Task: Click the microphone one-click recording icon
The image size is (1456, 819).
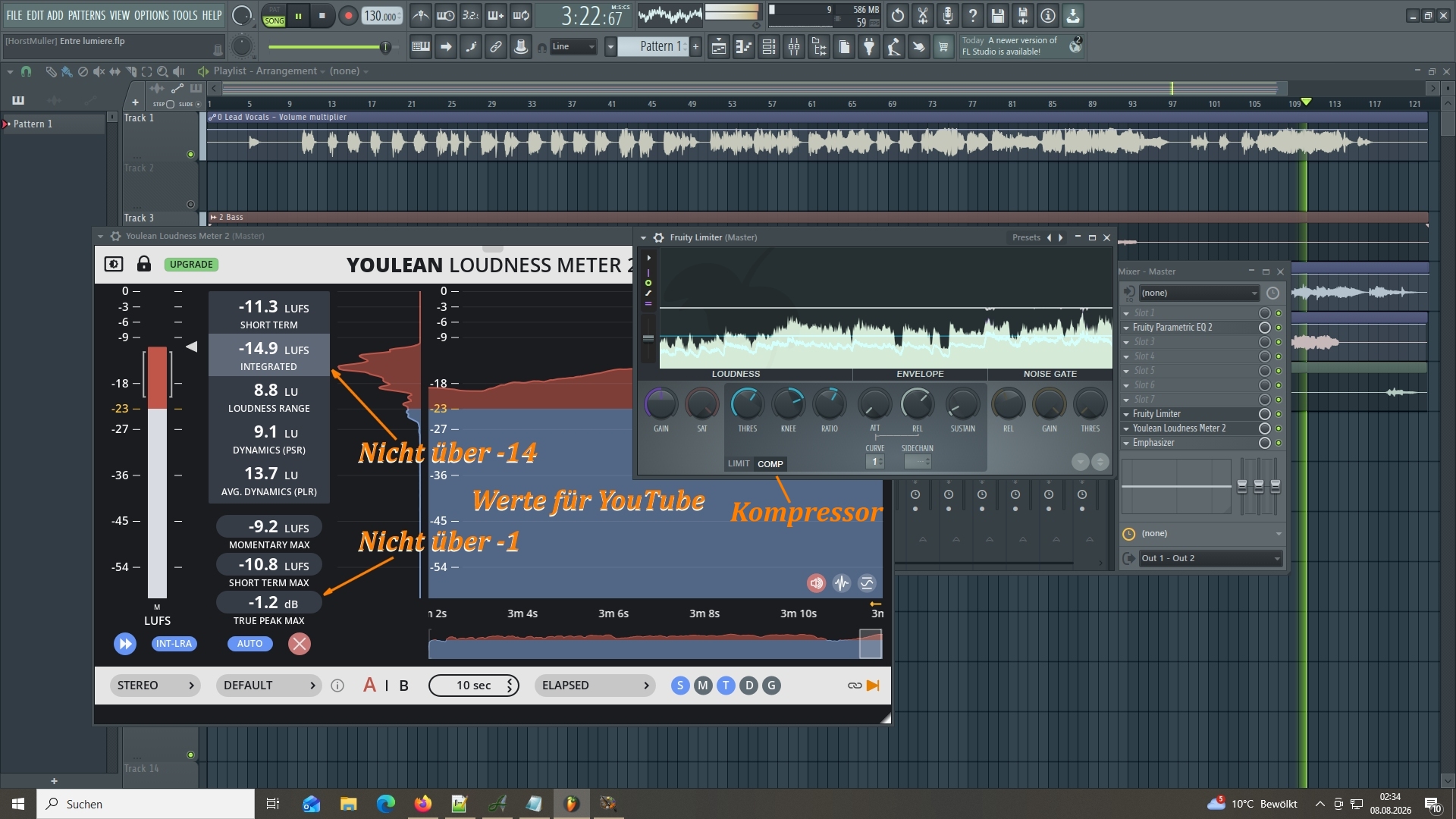Action: [948, 16]
